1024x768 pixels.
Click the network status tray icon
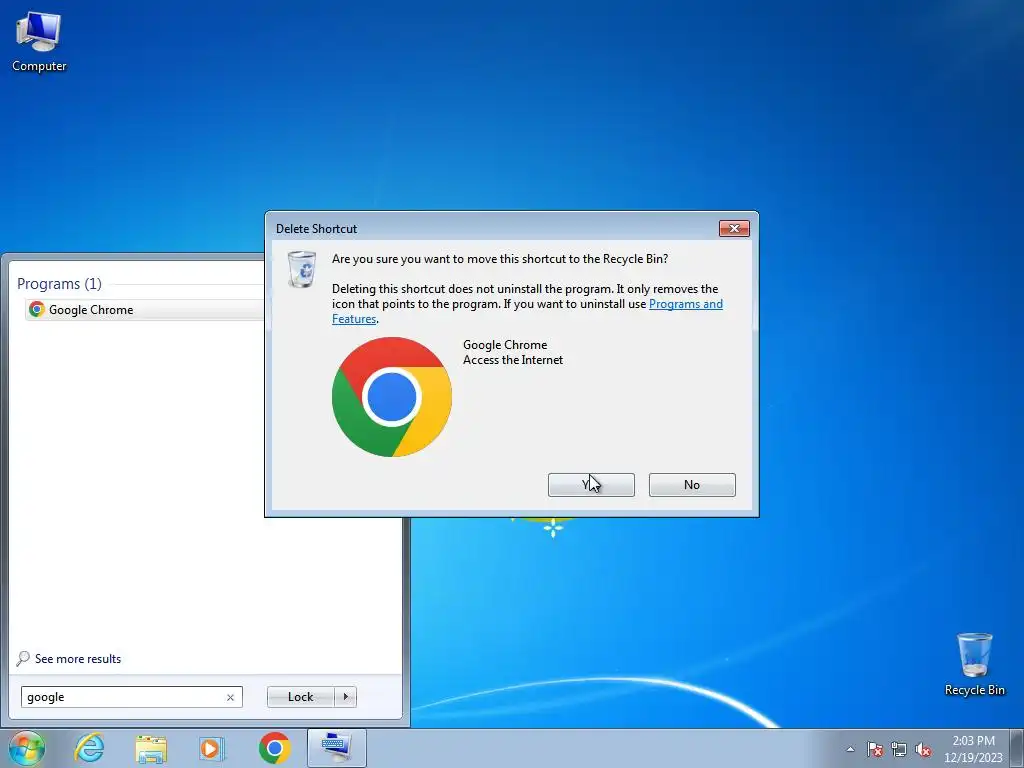[x=899, y=749]
